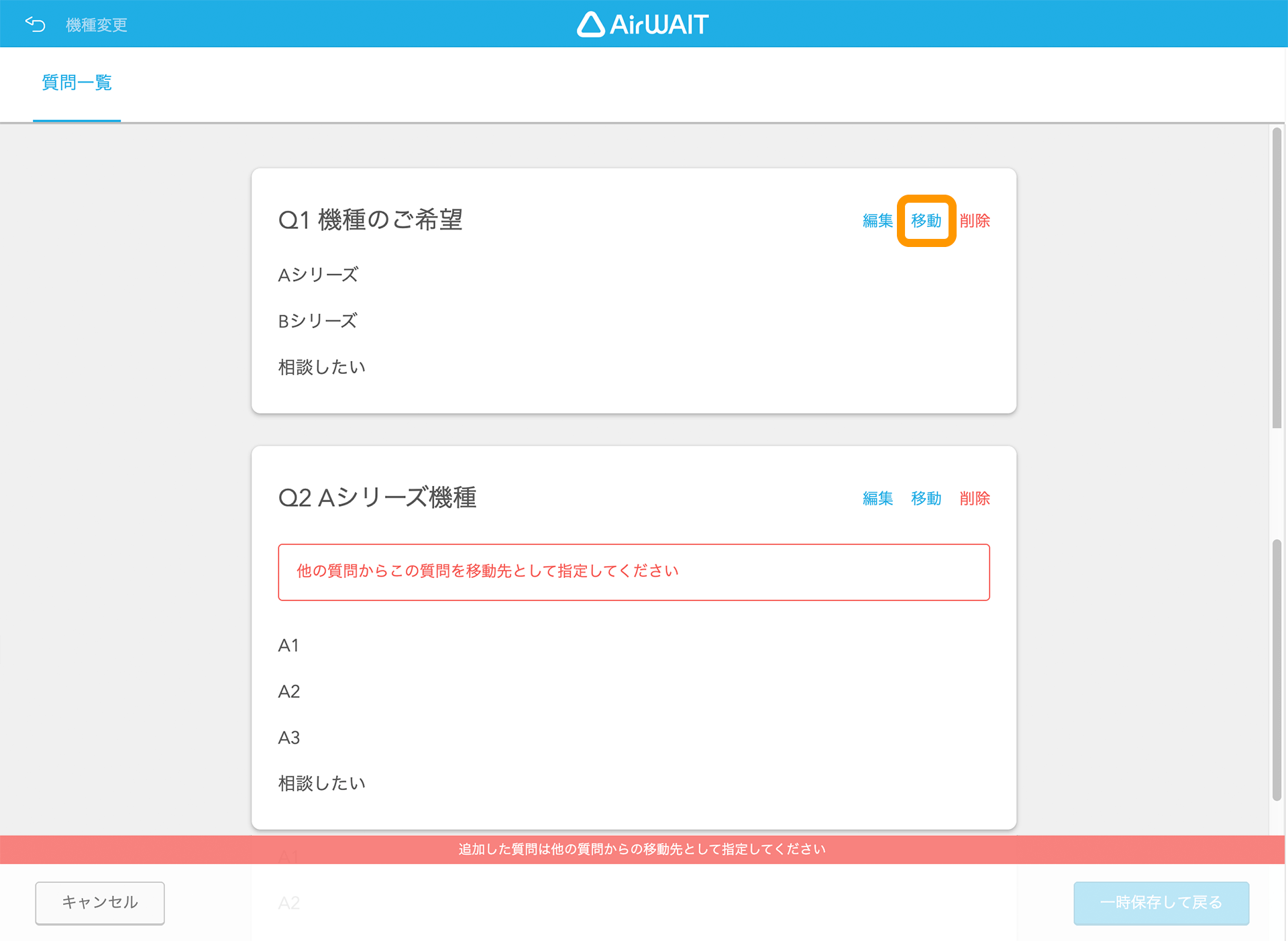Click 削除 link for Q1
The height and width of the screenshot is (941, 1288).
(x=975, y=221)
